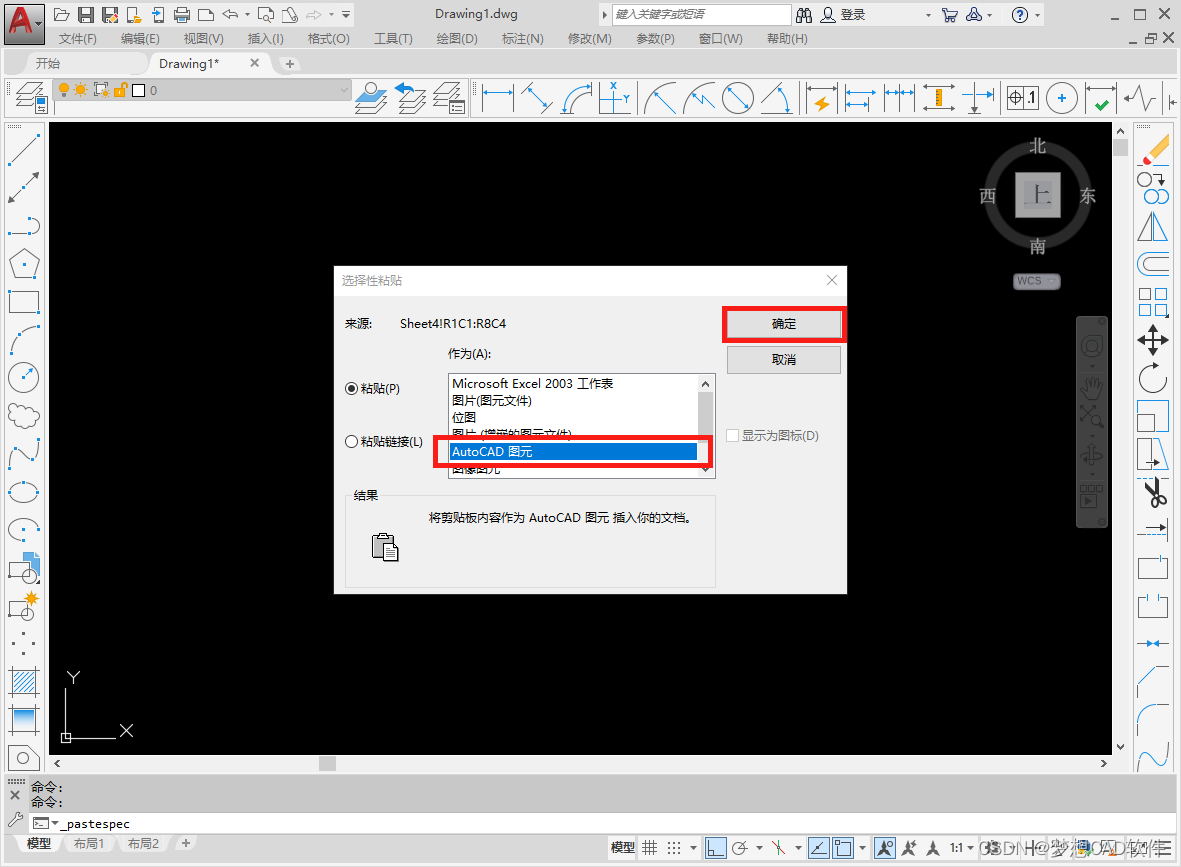Expand the login (登录) account dropdown
The width and height of the screenshot is (1181, 867).
(928, 14)
